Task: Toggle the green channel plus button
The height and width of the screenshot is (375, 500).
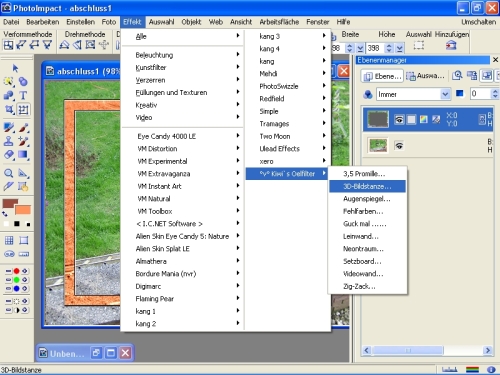Action: tap(25, 280)
